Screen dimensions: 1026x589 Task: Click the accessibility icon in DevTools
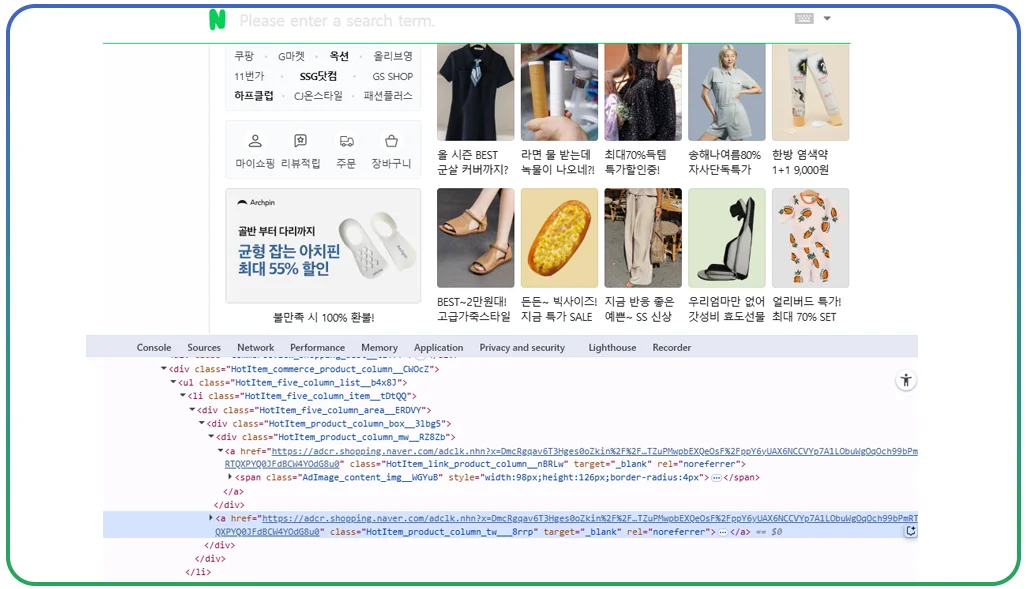point(905,380)
